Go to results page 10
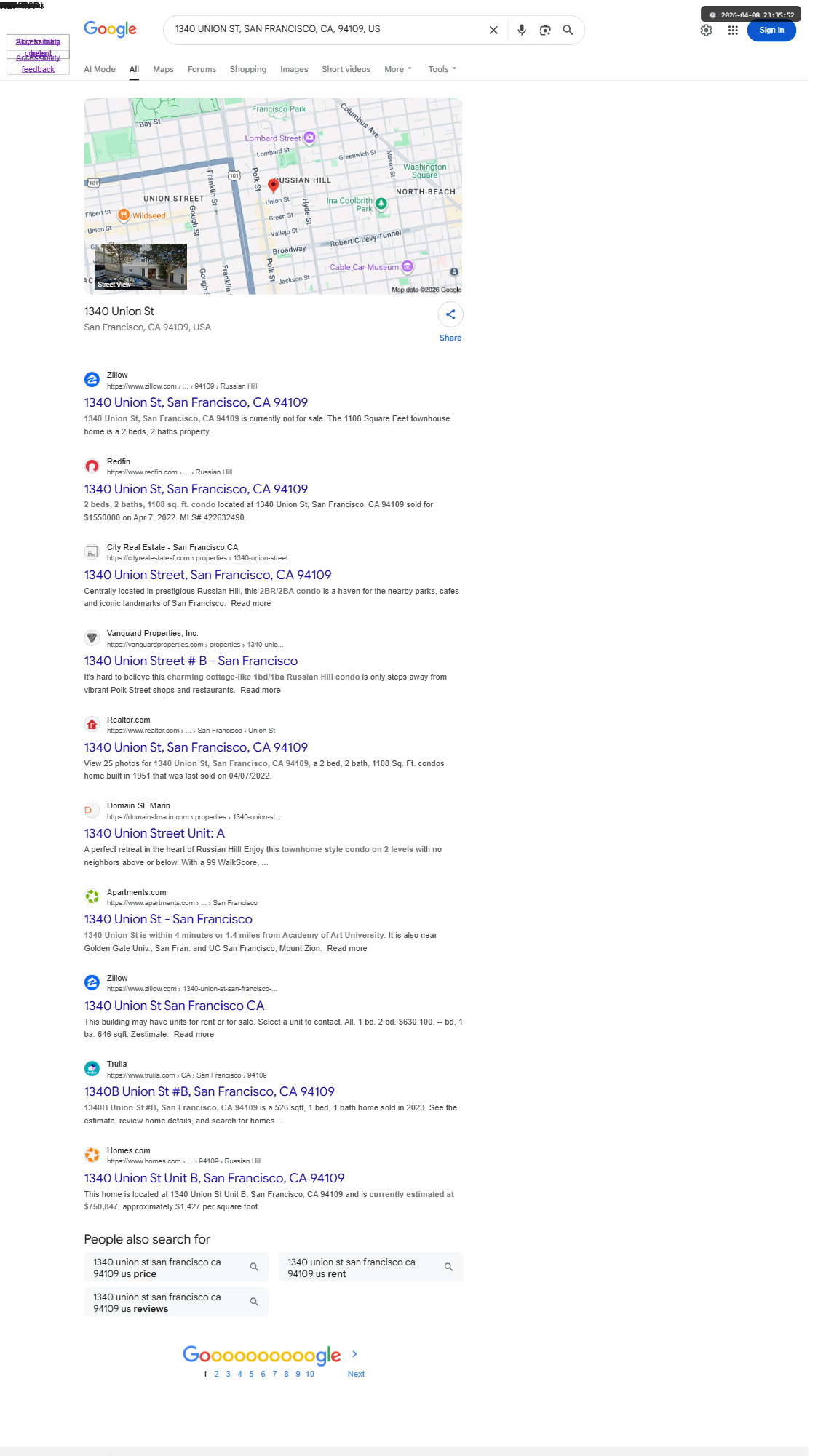 (310, 1374)
